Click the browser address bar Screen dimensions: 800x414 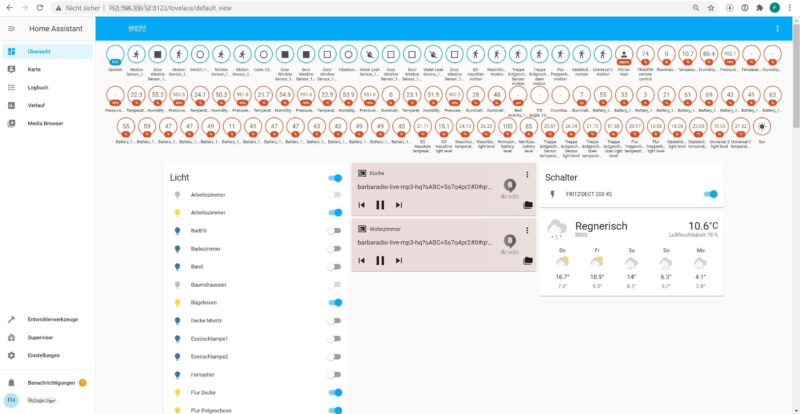[x=400, y=7]
